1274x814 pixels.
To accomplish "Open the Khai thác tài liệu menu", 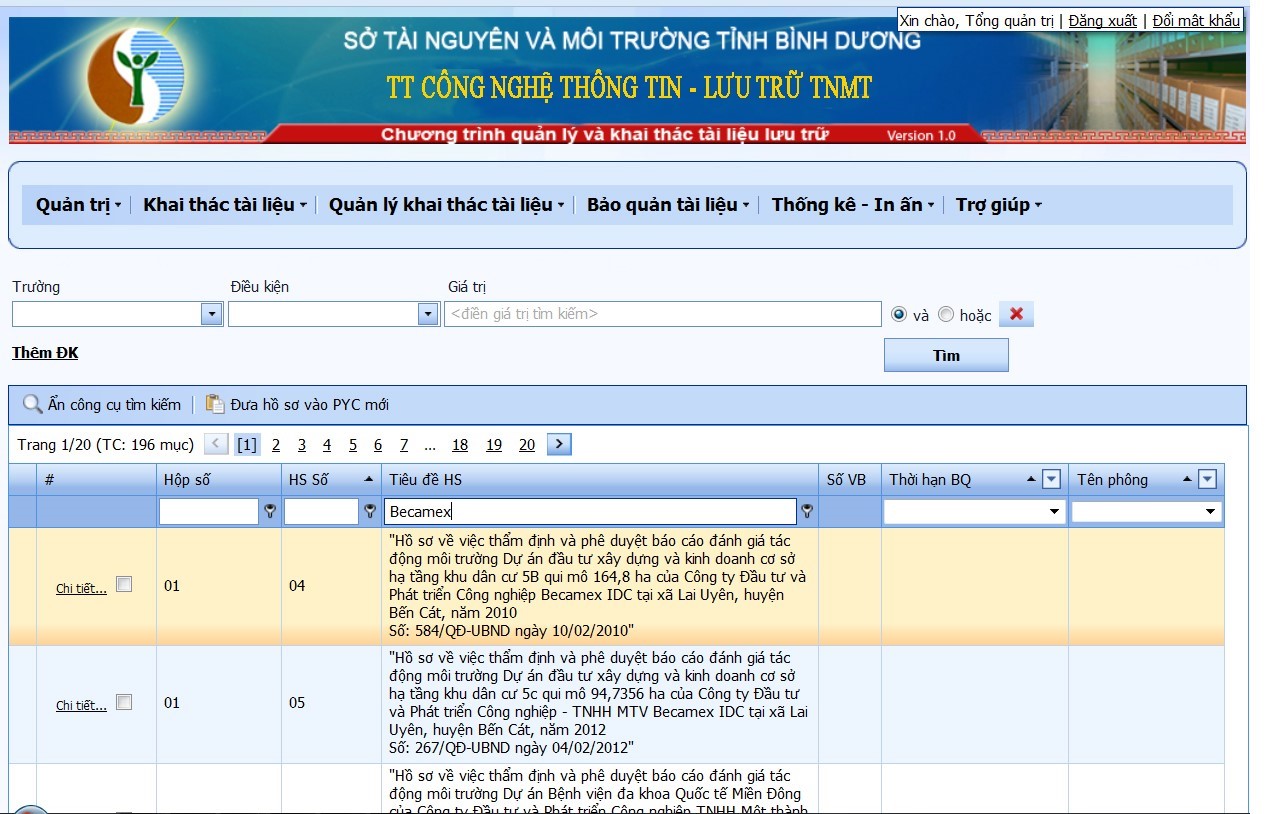I will click(x=225, y=205).
